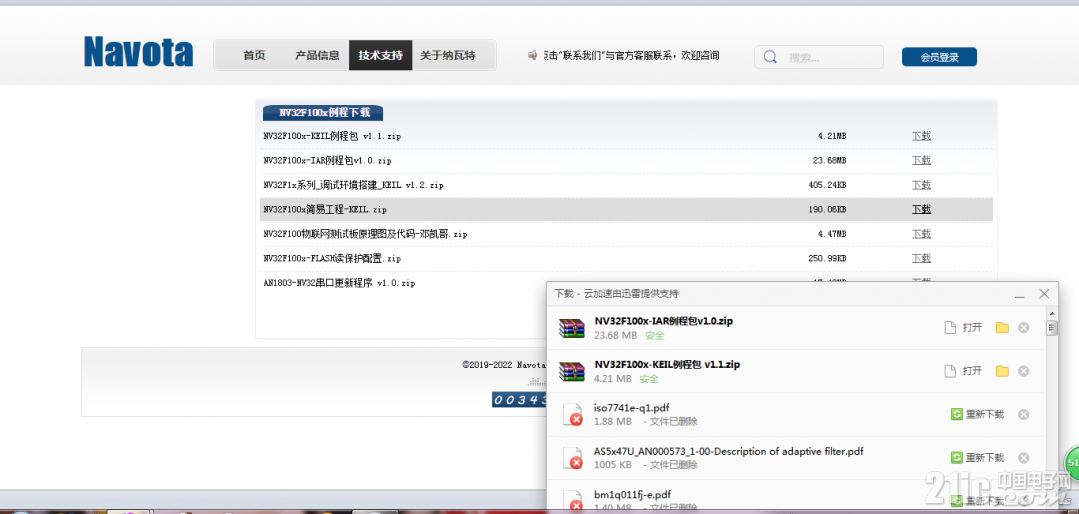Click deleted-file icon of bm1q011fj-e.pdf
The image size is (1079, 514).
[573, 500]
